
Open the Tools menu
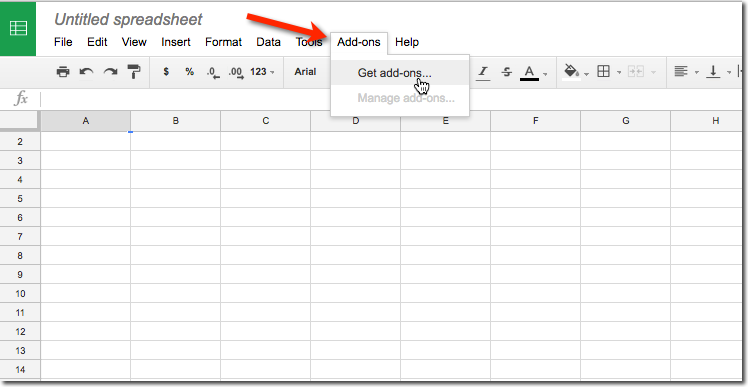coord(309,42)
